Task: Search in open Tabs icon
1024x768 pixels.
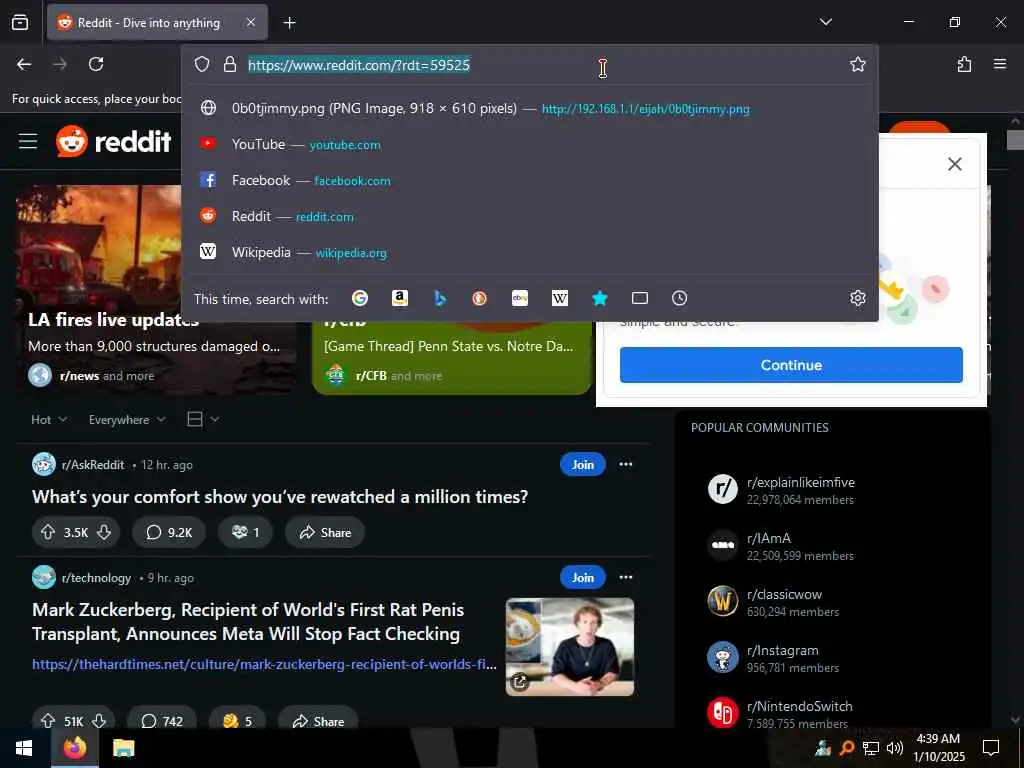Action: pos(640,298)
